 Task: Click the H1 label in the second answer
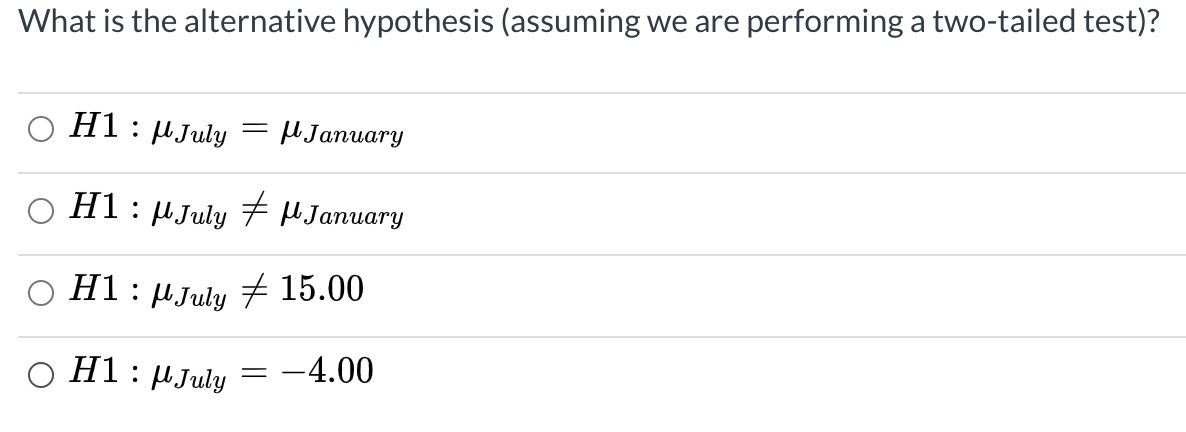94,210
